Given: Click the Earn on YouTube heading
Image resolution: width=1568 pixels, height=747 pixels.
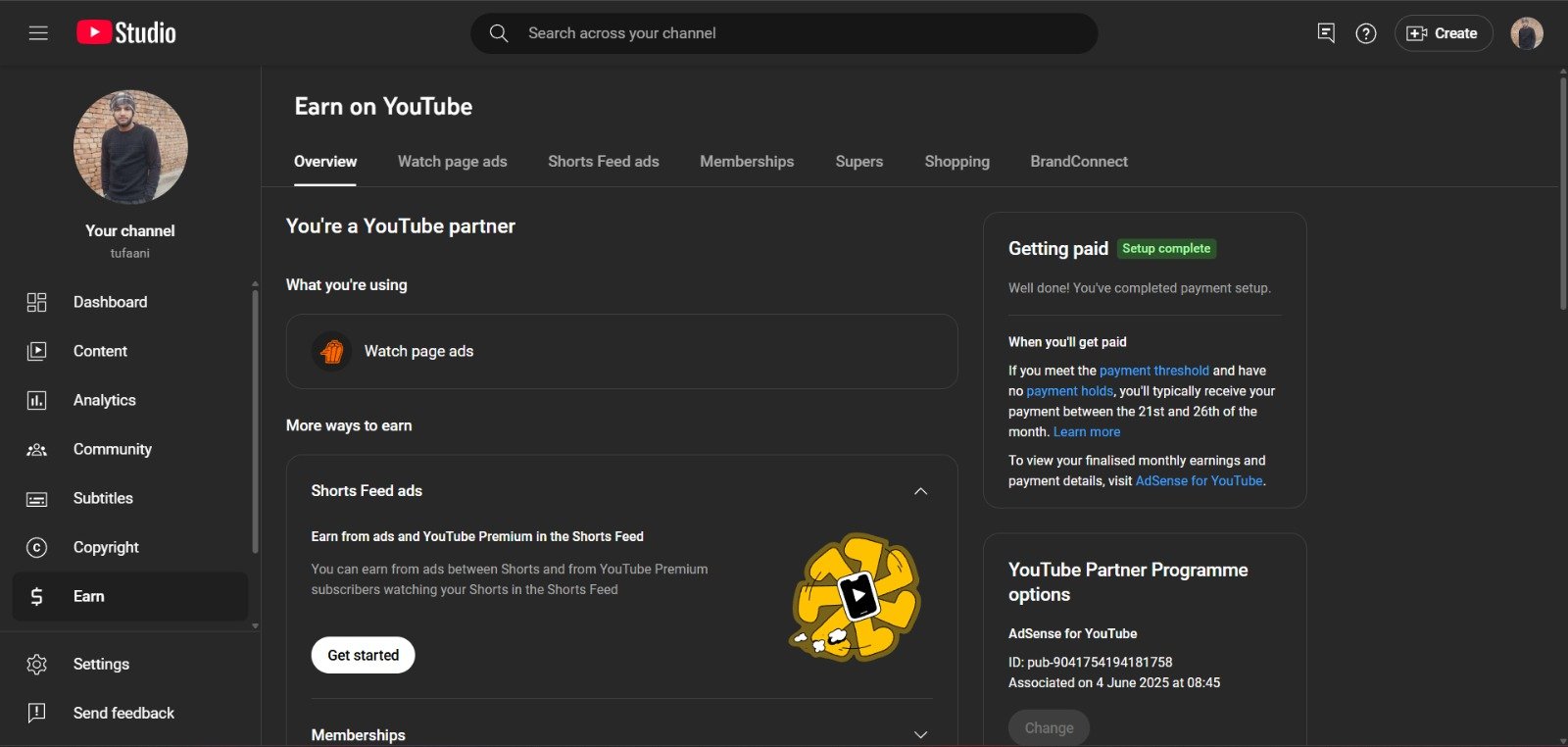Looking at the screenshot, I should pyautogui.click(x=383, y=107).
